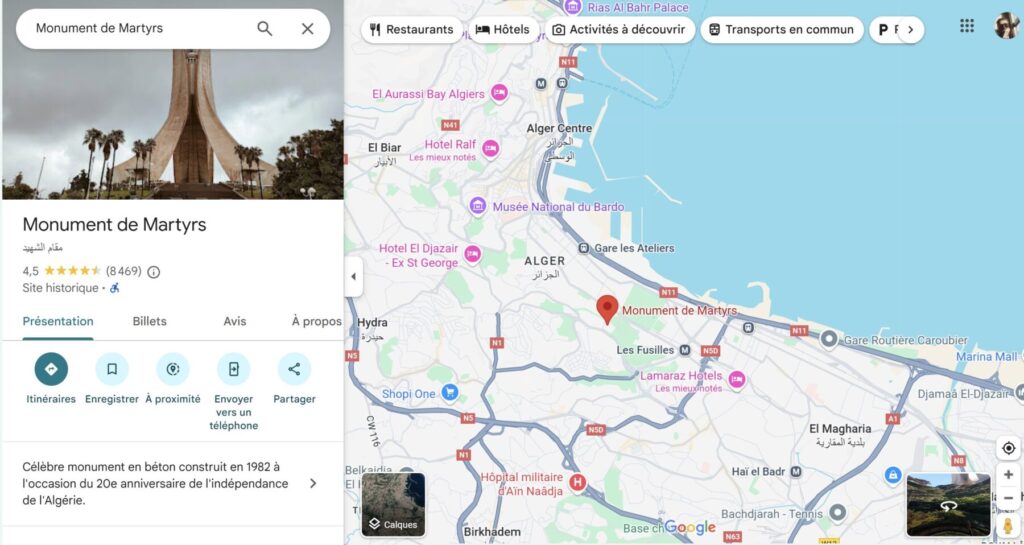
Task: Click the Les Fusilles metro icon
Action: click(684, 350)
